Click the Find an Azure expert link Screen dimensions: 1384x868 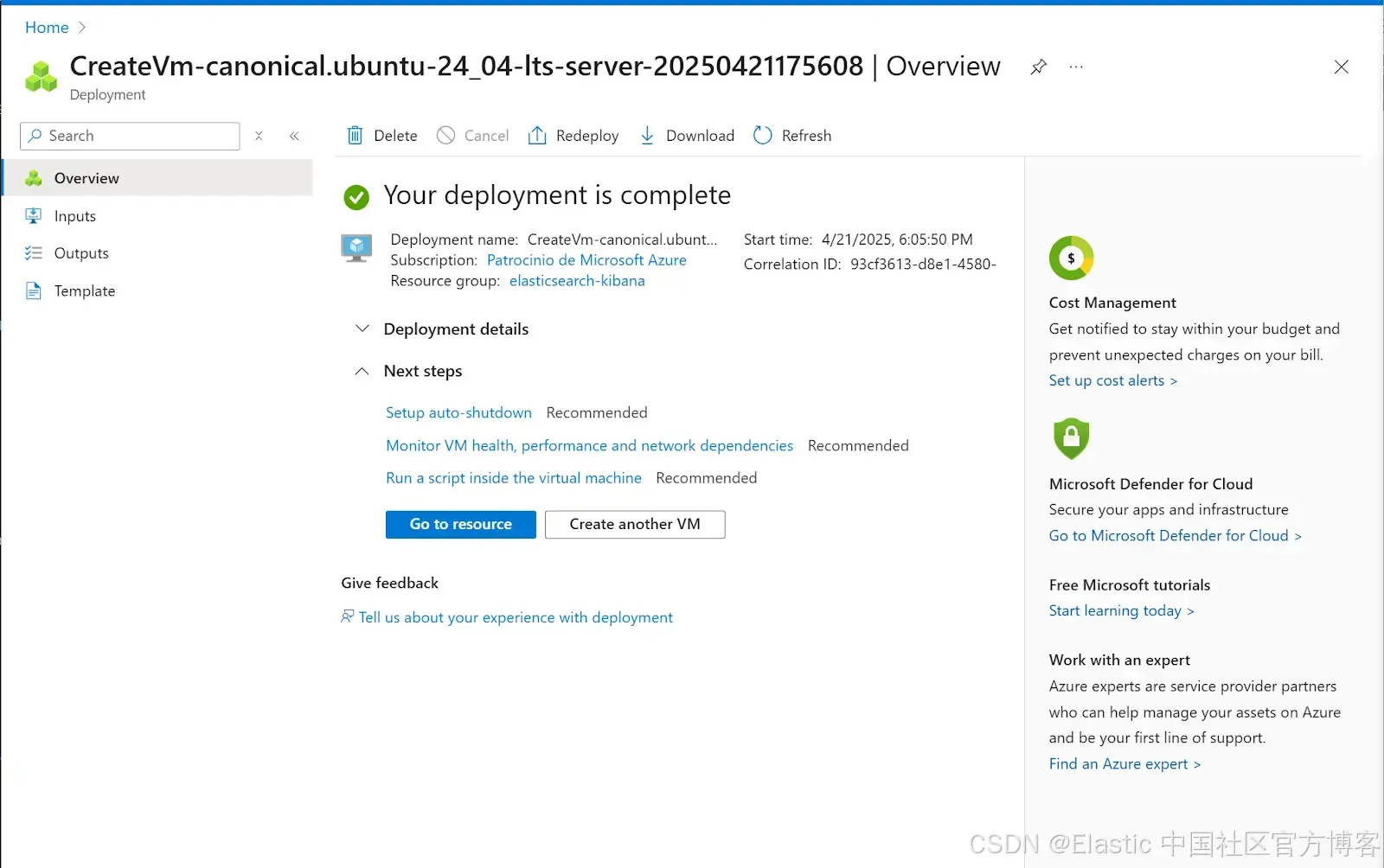tap(1124, 764)
